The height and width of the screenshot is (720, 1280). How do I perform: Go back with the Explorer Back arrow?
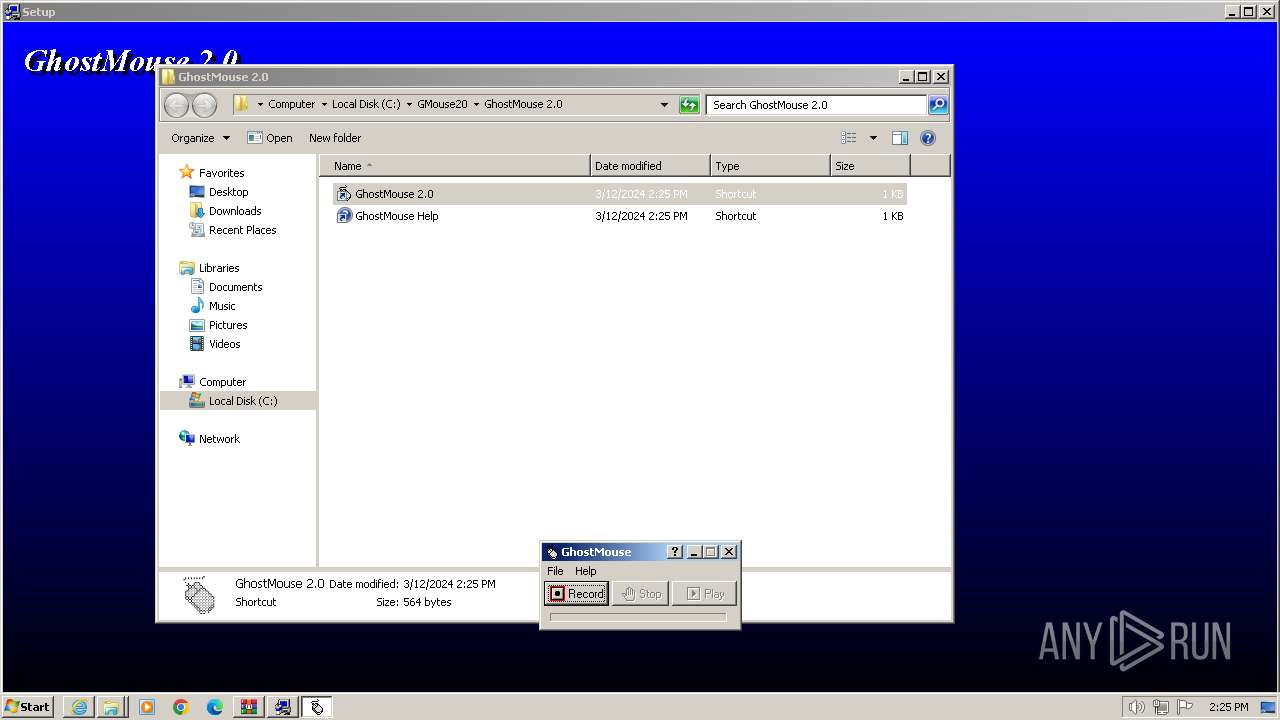click(x=176, y=104)
